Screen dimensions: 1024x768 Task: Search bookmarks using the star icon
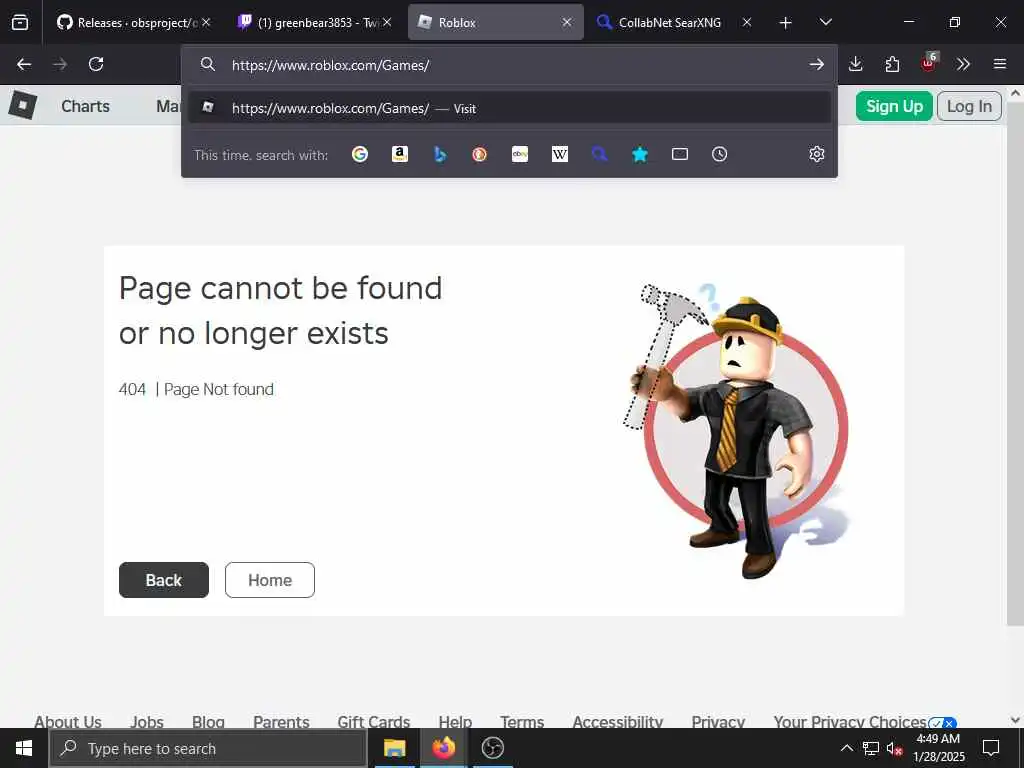click(x=640, y=154)
